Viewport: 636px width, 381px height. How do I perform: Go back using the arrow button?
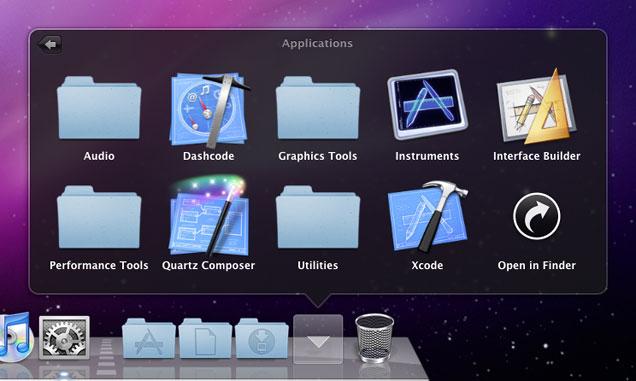pos(50,44)
